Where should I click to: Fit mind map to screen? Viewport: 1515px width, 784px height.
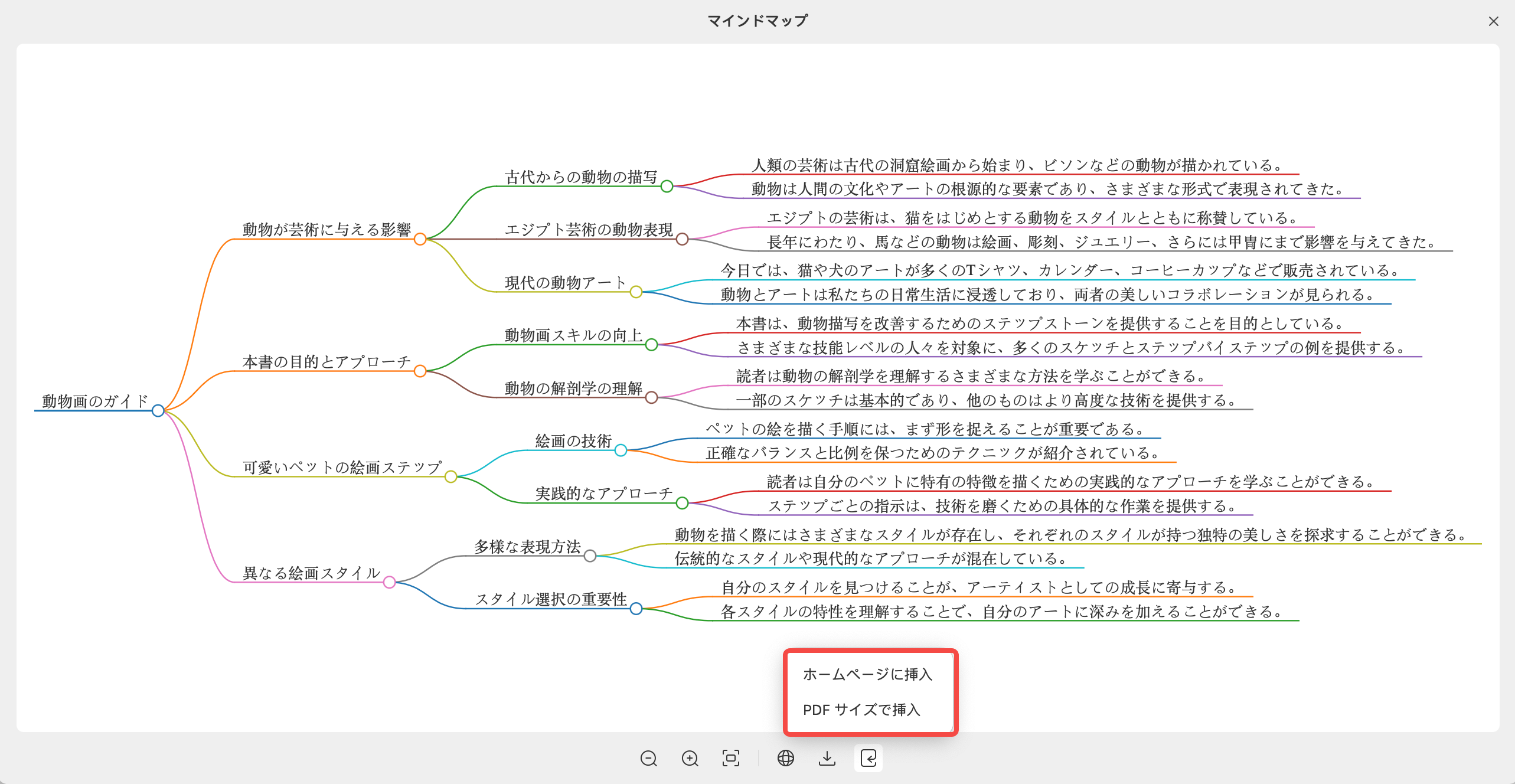click(731, 758)
